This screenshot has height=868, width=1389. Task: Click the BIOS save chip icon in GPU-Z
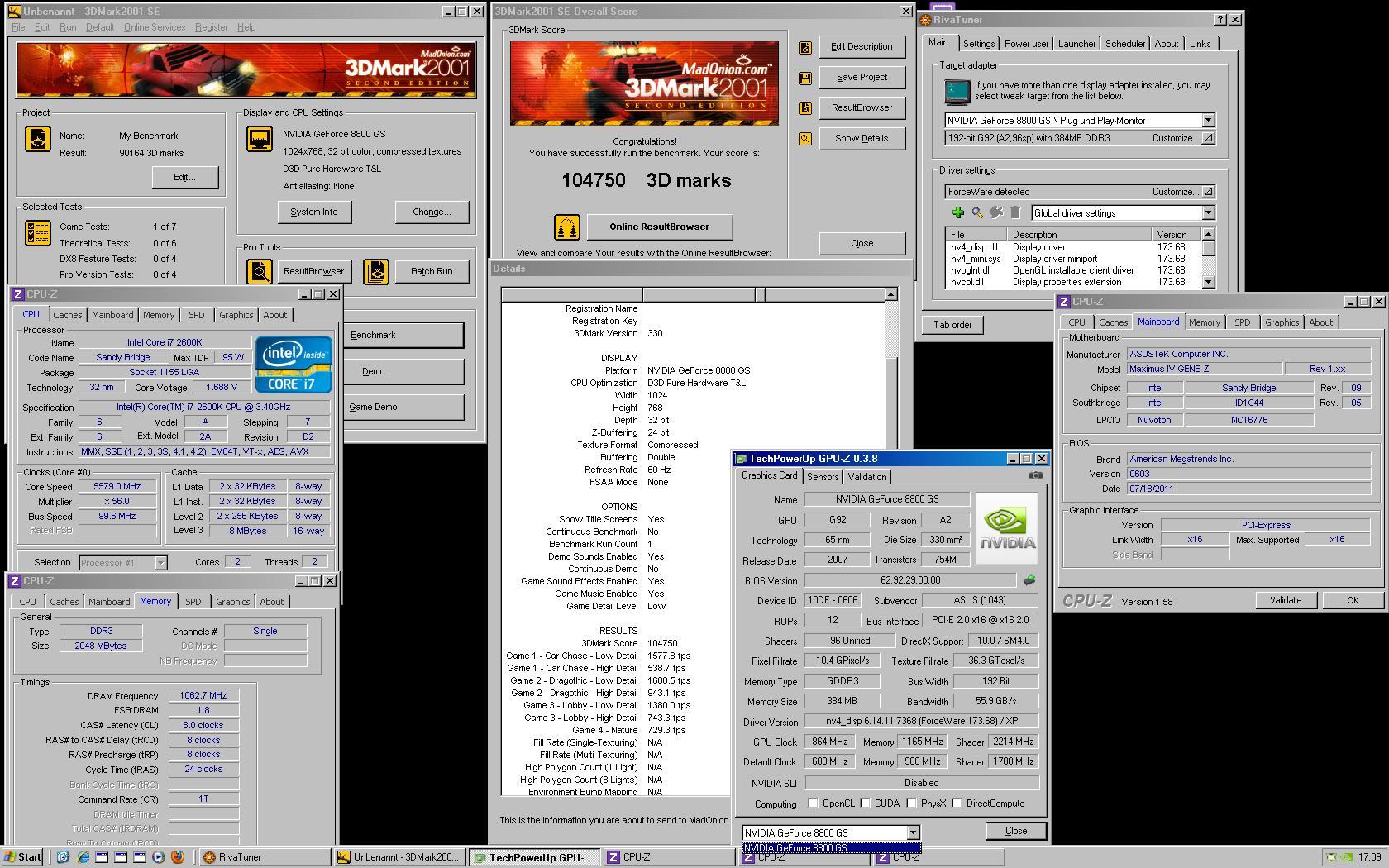(x=1029, y=580)
